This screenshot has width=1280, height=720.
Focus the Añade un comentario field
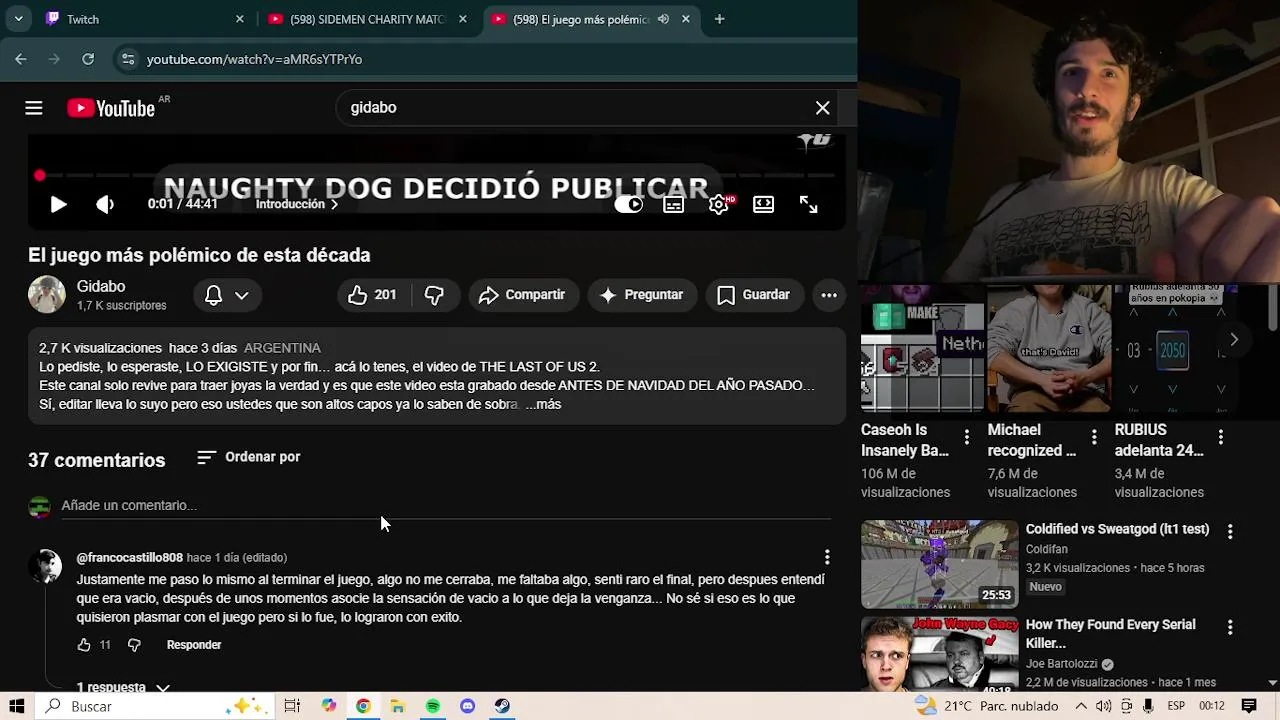(446, 505)
